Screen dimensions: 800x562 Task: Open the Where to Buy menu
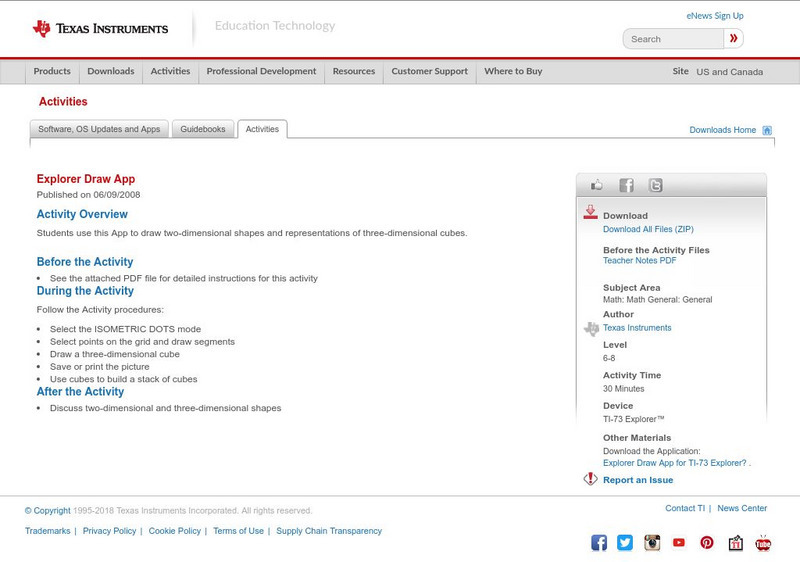pyautogui.click(x=513, y=71)
